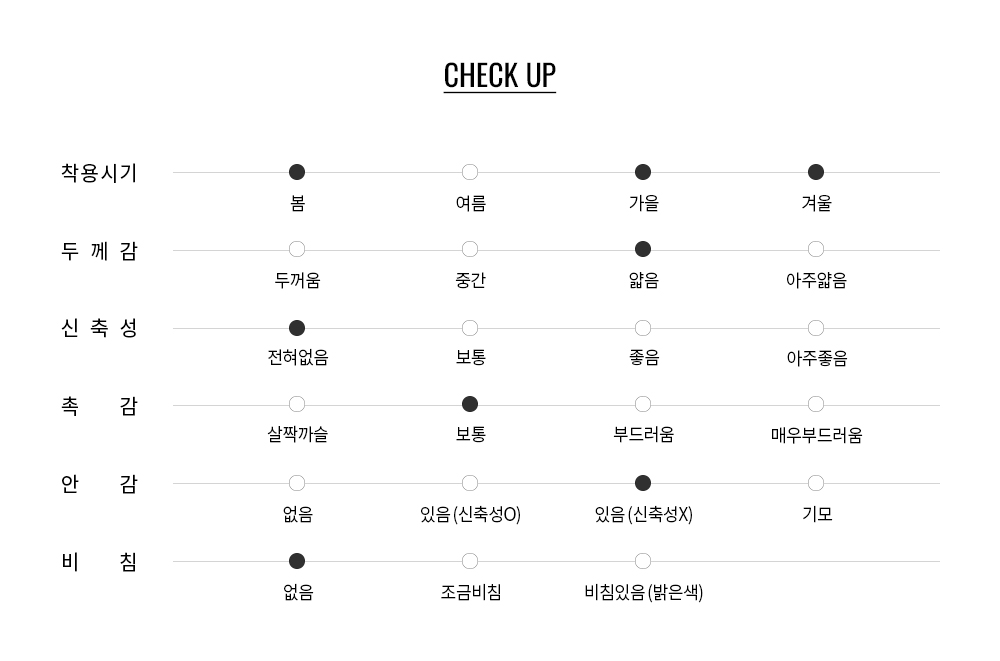Viewport: 1000px width, 661px height.
Task: Click the 좋음 elasticity circle
Action: [643, 328]
